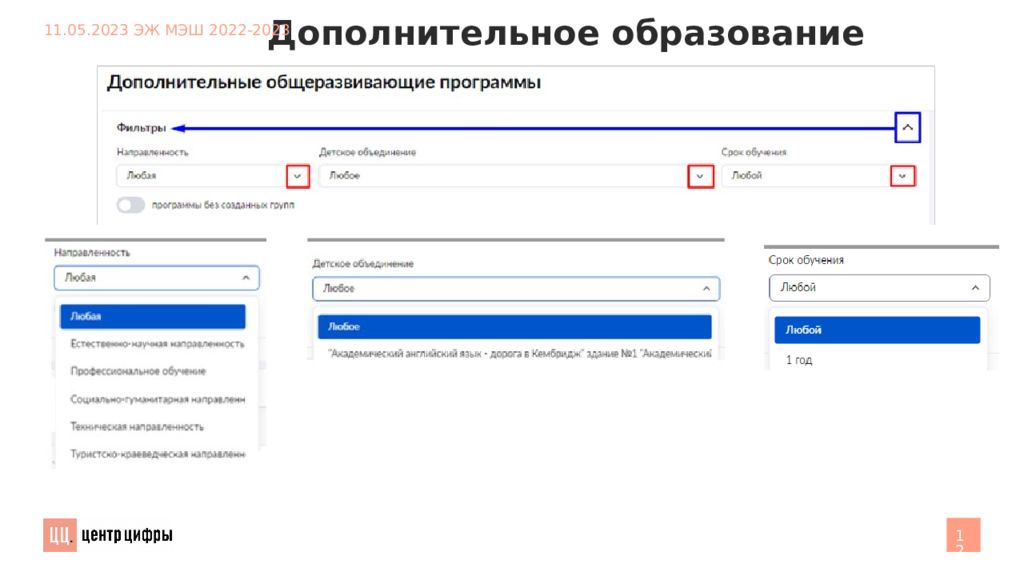The height and width of the screenshot is (576, 1024).
Task: Choose 'Естественно-научная направленность' option
Action: click(x=157, y=343)
